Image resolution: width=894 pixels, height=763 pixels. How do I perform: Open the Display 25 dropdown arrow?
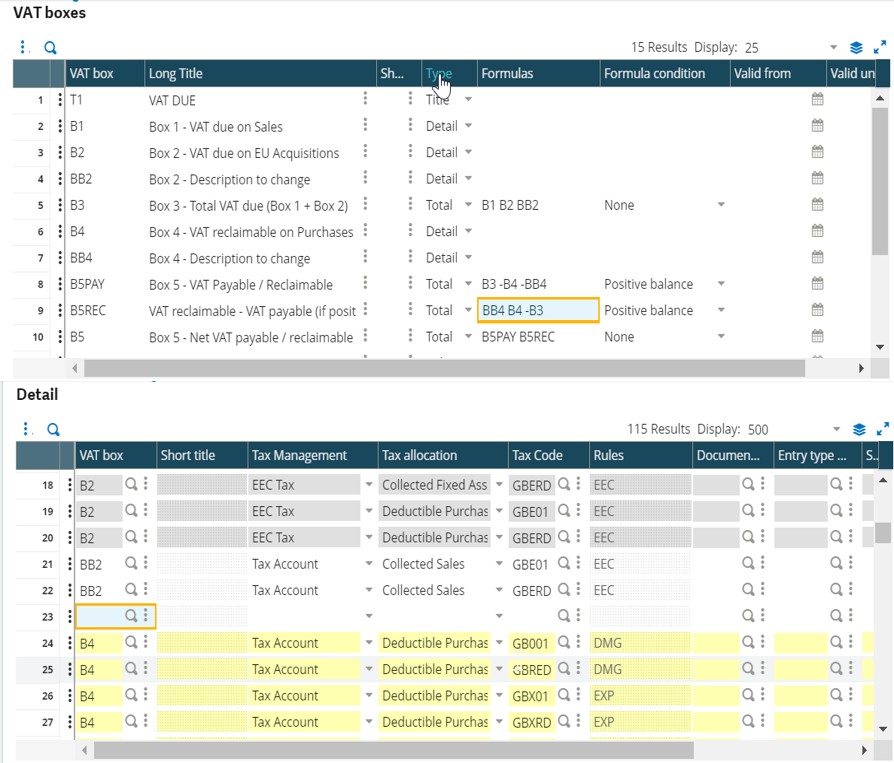pyautogui.click(x=834, y=47)
